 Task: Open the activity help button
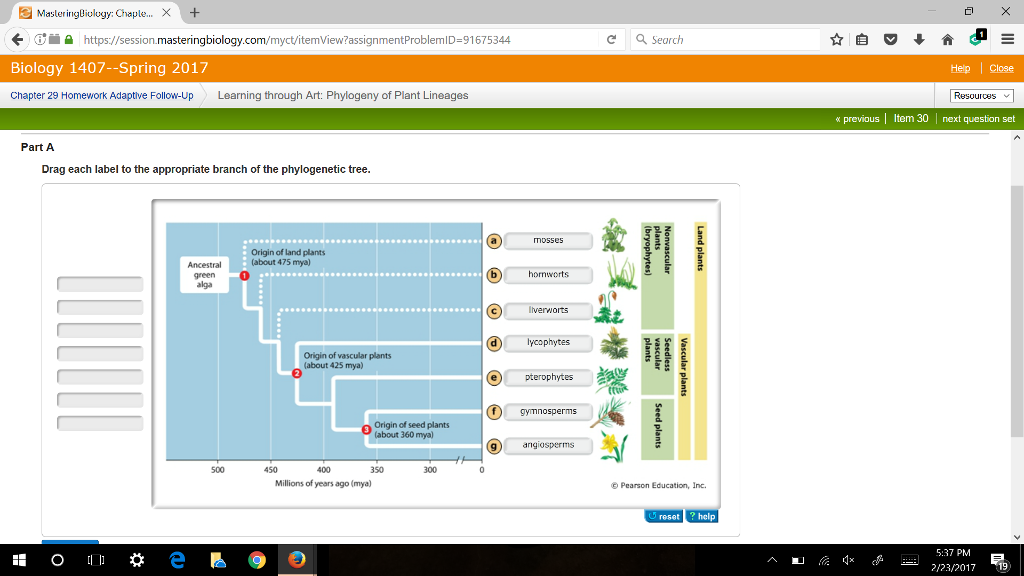click(x=700, y=515)
